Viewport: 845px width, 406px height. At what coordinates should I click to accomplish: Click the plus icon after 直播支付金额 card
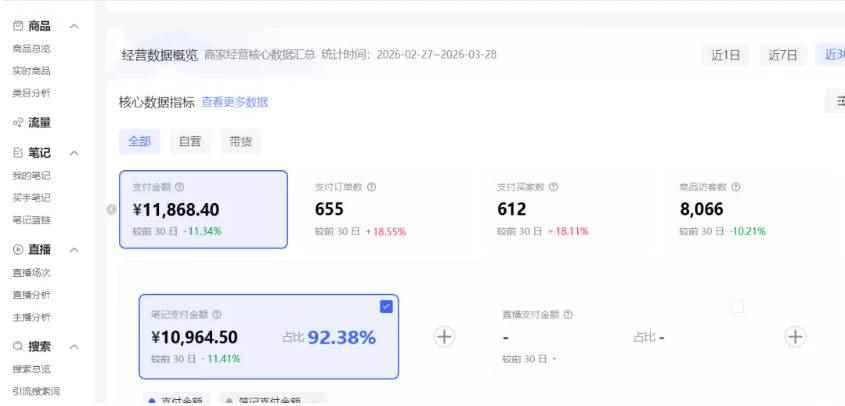tap(795, 337)
